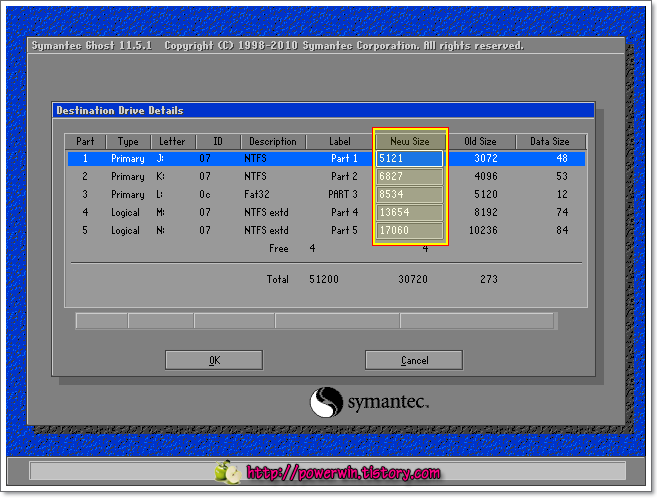The image size is (658, 498).
Task: Edit New Size field showing 13654
Action: pyautogui.click(x=409, y=212)
